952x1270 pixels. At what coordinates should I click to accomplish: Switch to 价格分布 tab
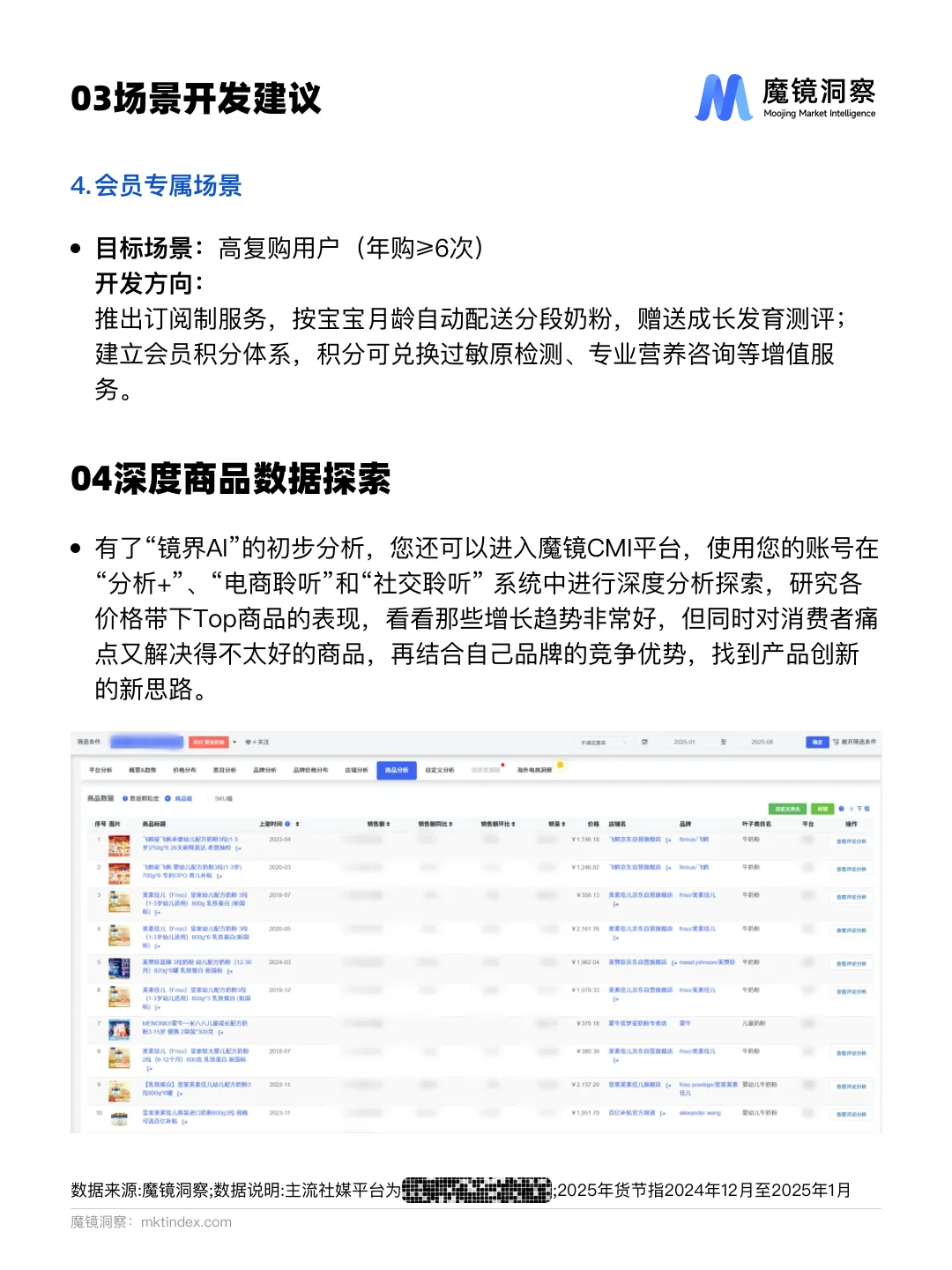point(184,770)
